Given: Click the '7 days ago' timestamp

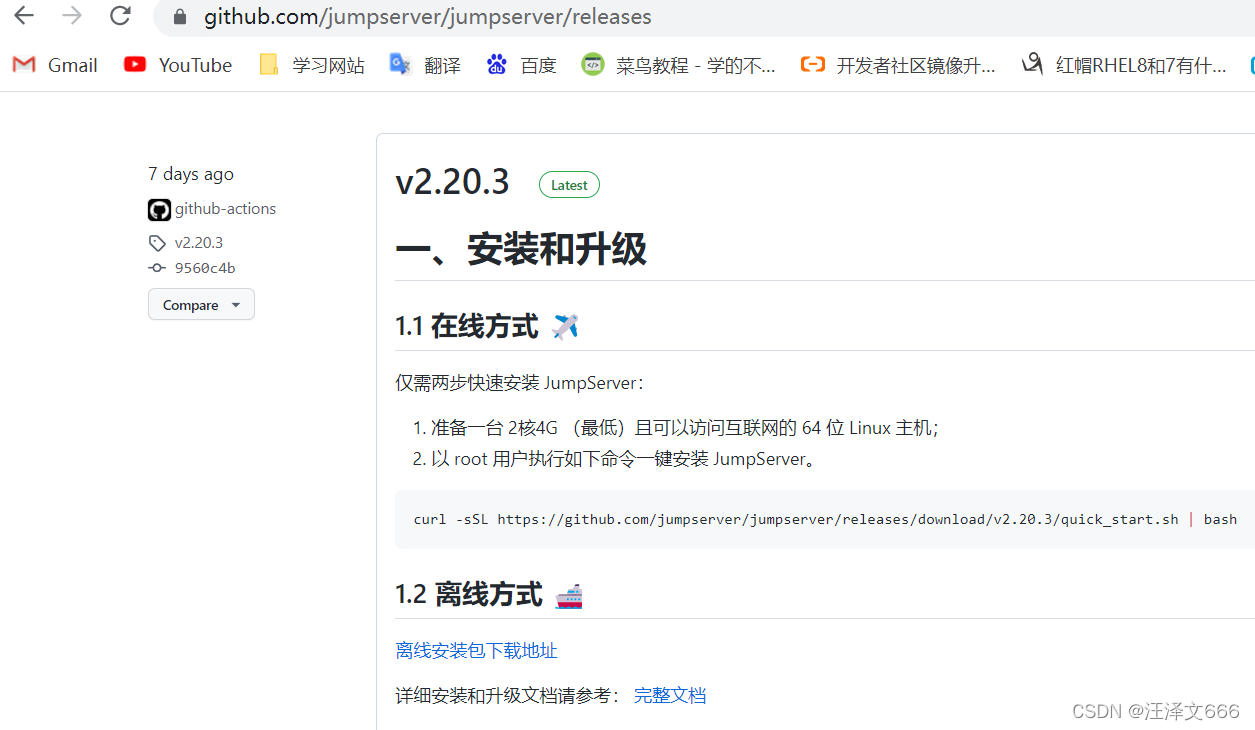Looking at the screenshot, I should (x=191, y=174).
